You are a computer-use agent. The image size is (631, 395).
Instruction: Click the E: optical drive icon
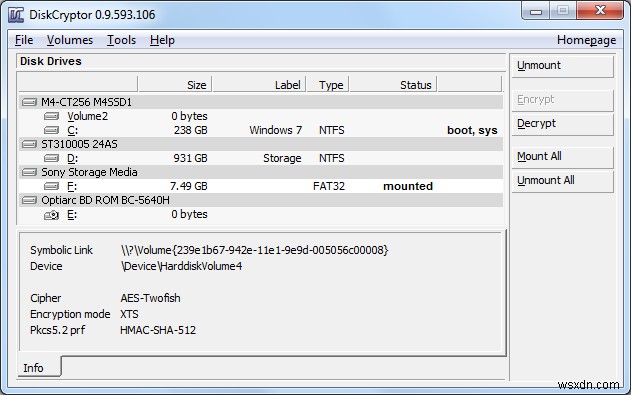point(51,215)
